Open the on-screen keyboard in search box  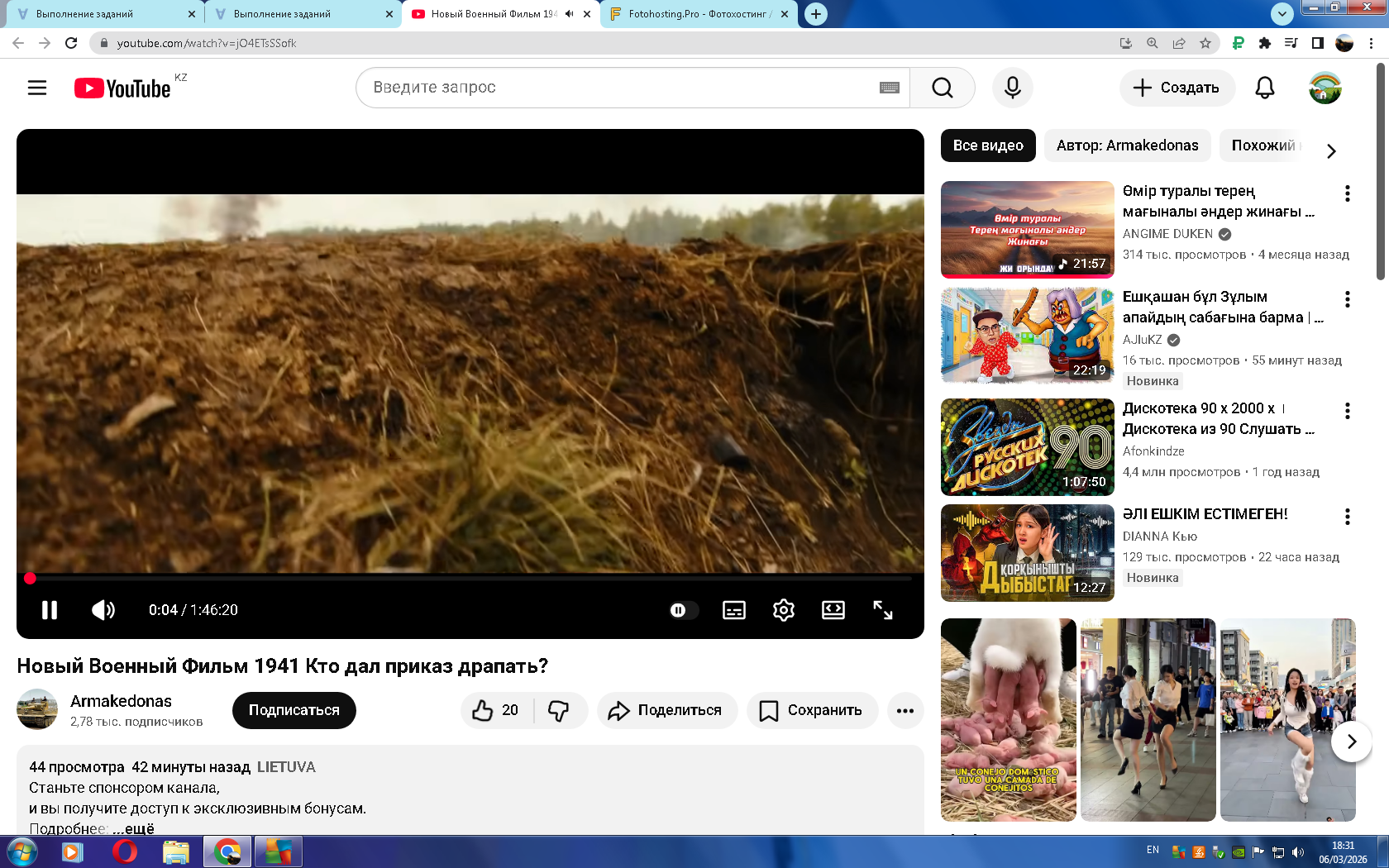890,88
